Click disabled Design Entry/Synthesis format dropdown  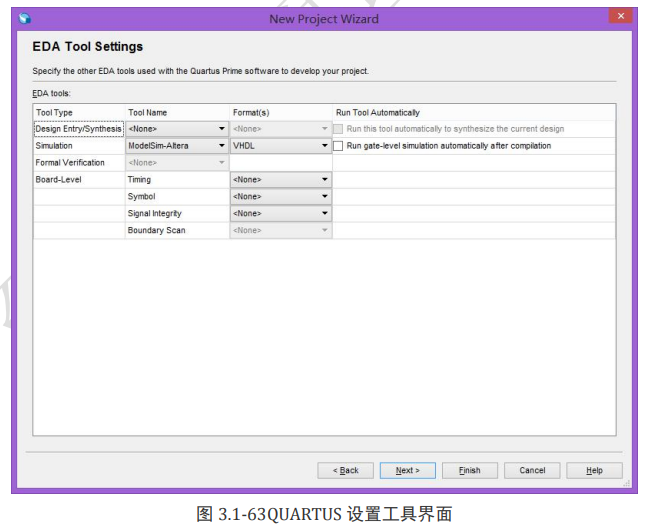(281, 129)
